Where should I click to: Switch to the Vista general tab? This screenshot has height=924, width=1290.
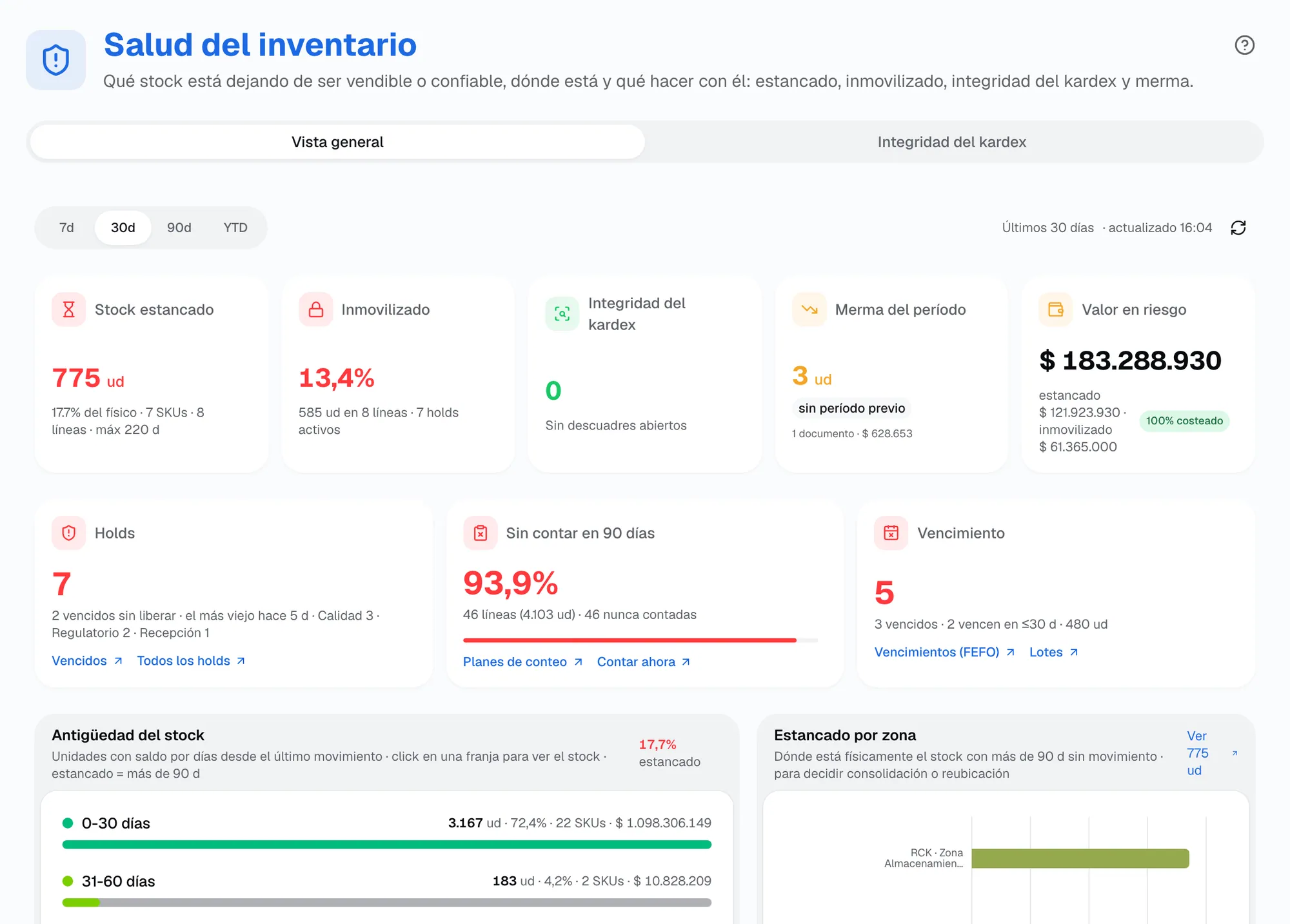[337, 142]
